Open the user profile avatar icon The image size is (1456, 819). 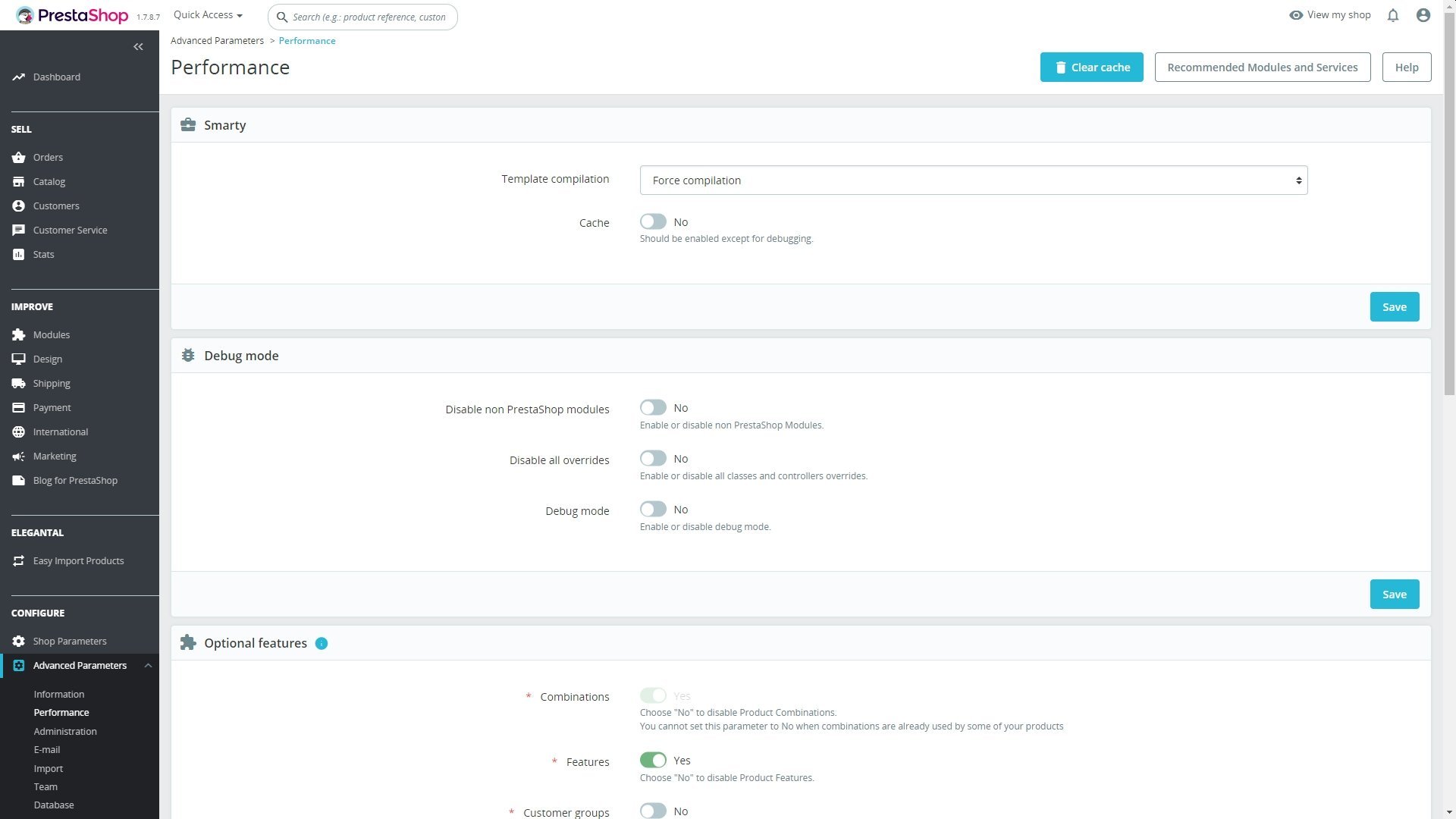(x=1423, y=15)
